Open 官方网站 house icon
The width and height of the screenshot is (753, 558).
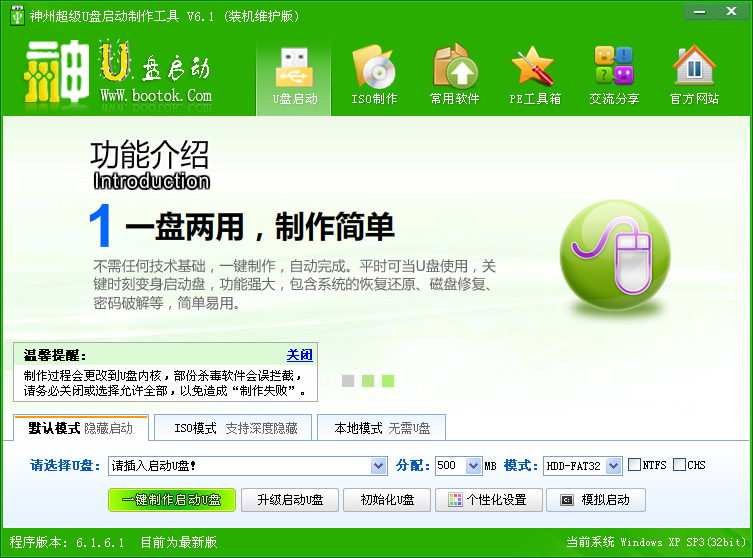[694, 65]
